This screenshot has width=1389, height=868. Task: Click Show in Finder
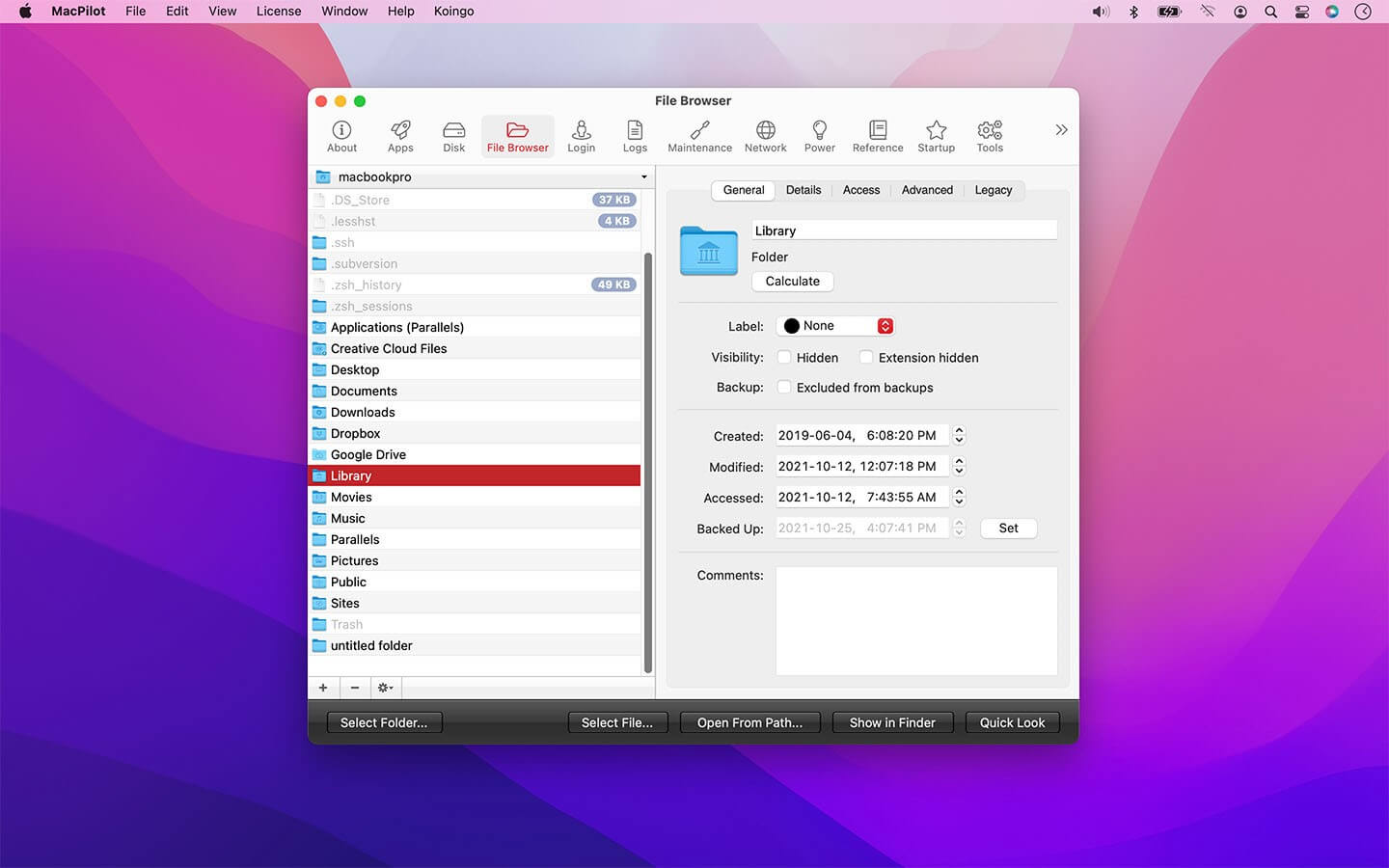[892, 721]
